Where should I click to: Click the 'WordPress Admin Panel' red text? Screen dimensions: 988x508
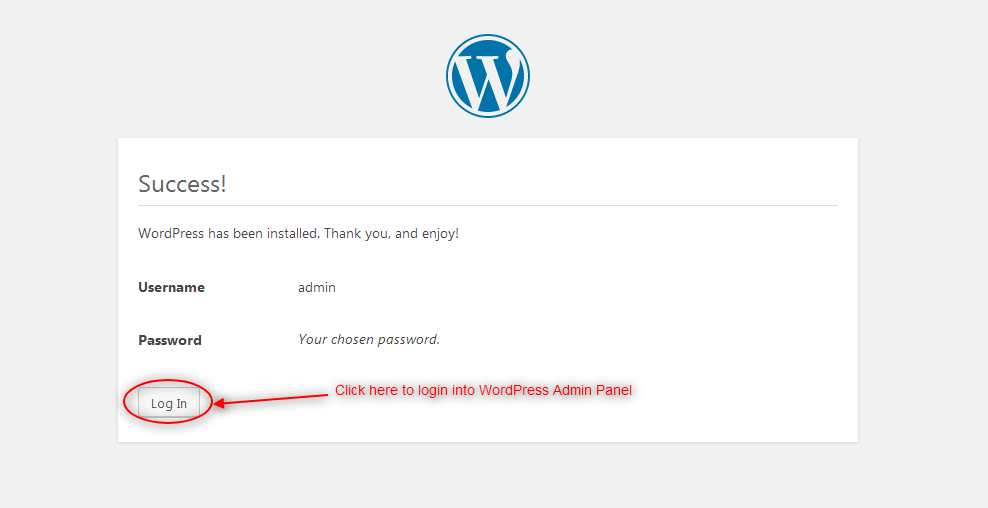coord(556,390)
